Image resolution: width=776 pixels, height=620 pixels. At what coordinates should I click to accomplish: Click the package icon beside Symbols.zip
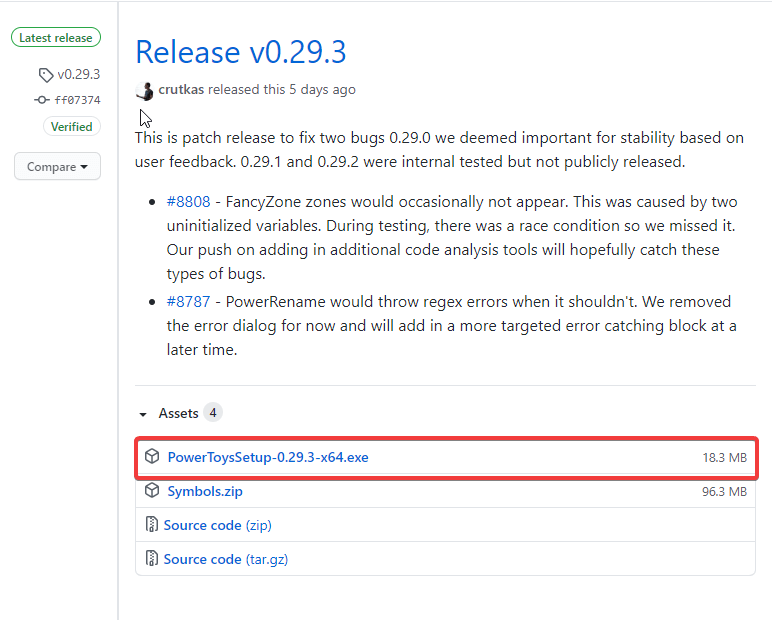[152, 491]
